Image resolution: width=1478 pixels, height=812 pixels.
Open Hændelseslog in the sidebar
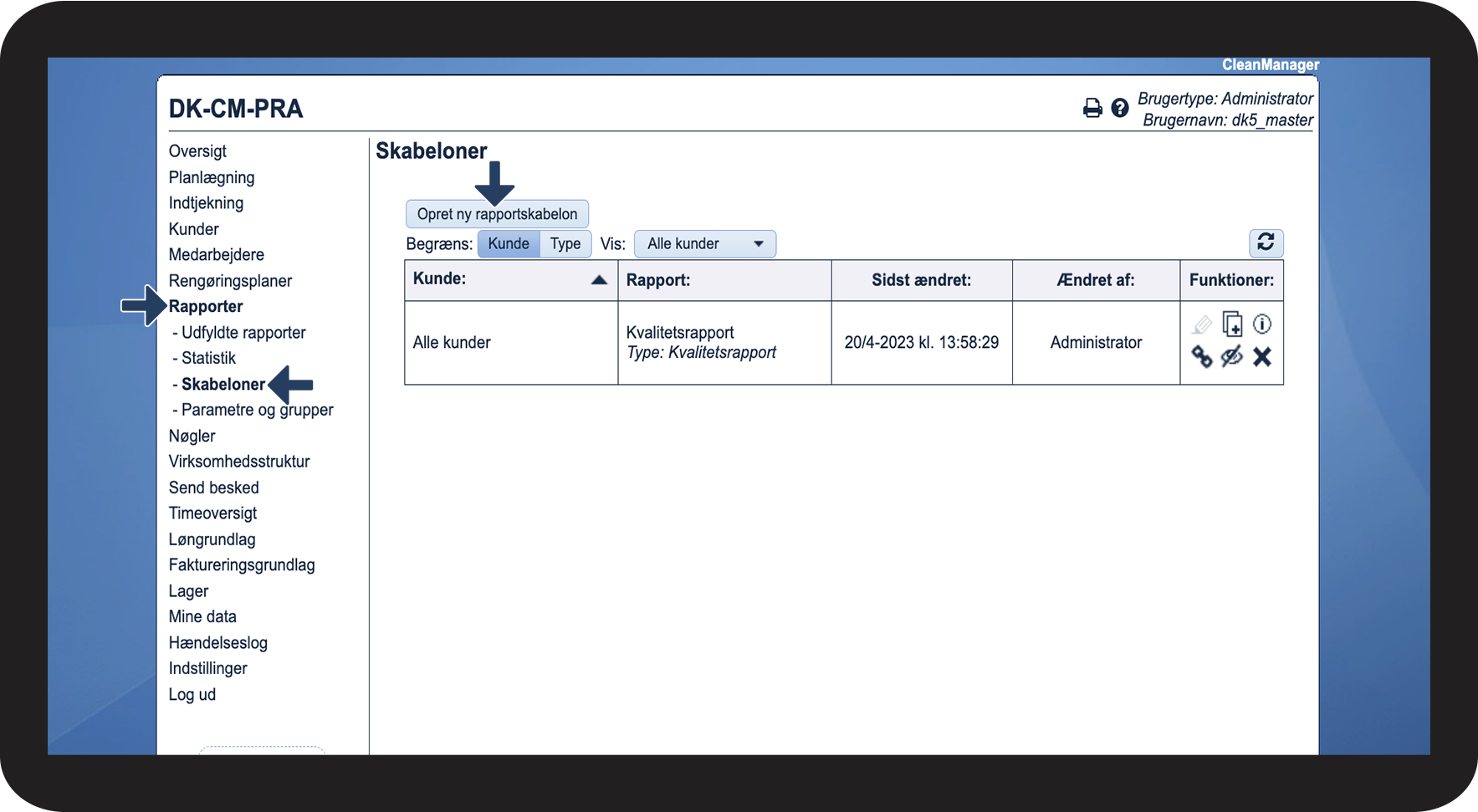pyautogui.click(x=218, y=643)
